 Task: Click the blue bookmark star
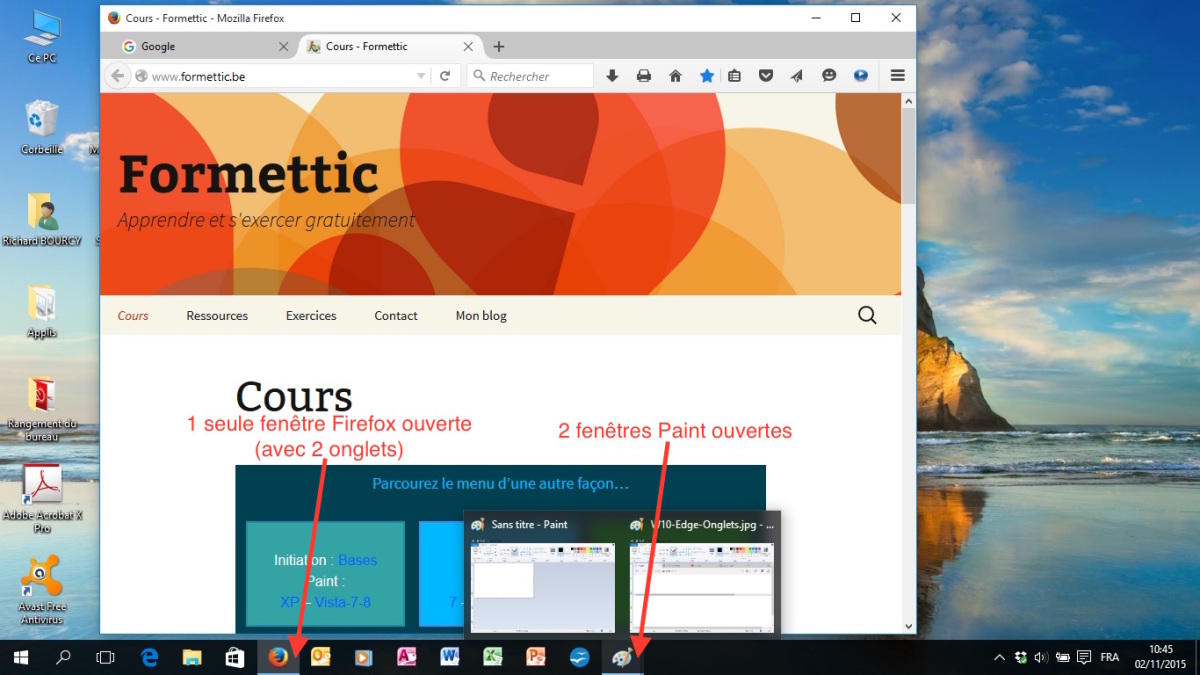(x=707, y=76)
